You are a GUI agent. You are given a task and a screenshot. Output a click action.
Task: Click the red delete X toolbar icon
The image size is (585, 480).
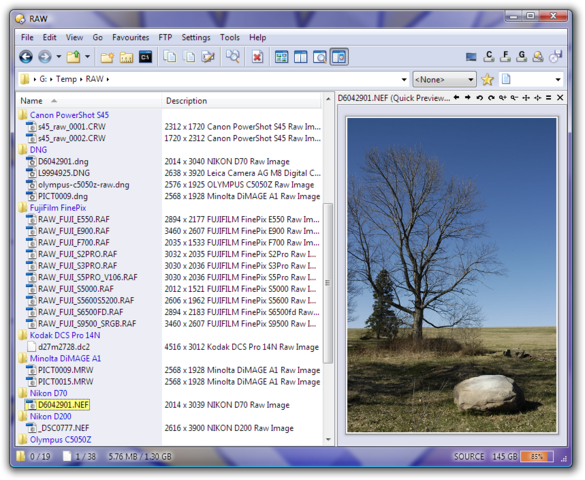(257, 57)
